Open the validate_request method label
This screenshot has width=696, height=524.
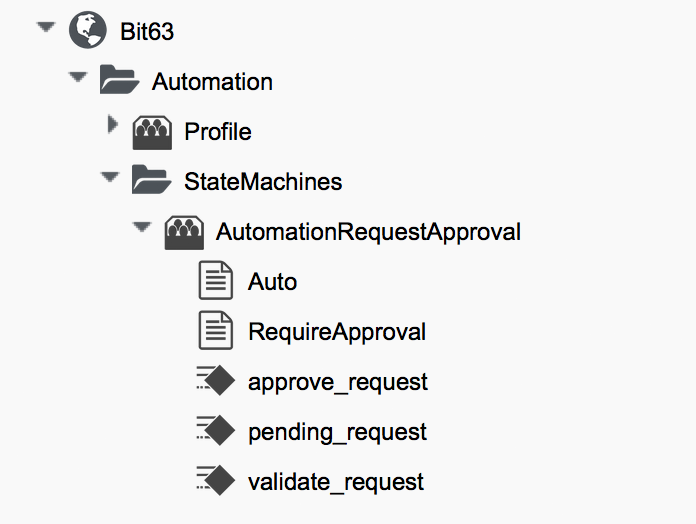tap(336, 482)
